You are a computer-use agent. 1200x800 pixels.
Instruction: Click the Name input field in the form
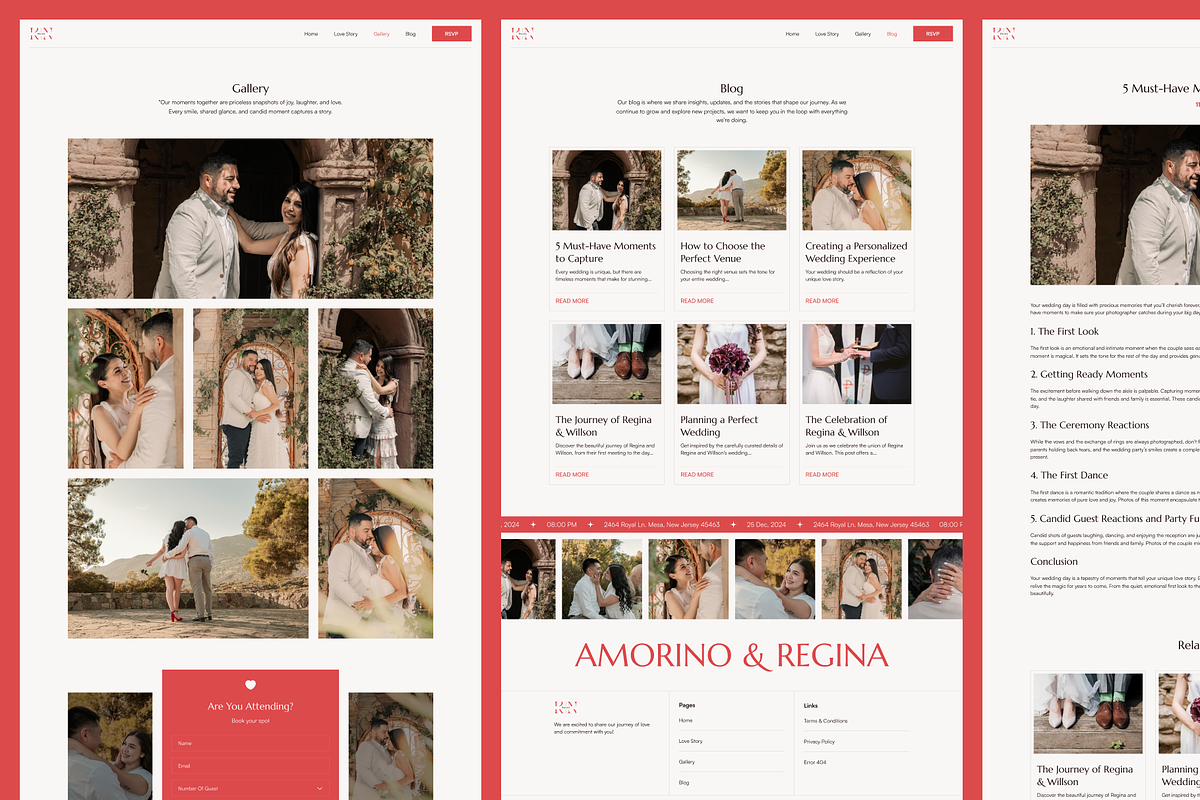tap(250, 743)
